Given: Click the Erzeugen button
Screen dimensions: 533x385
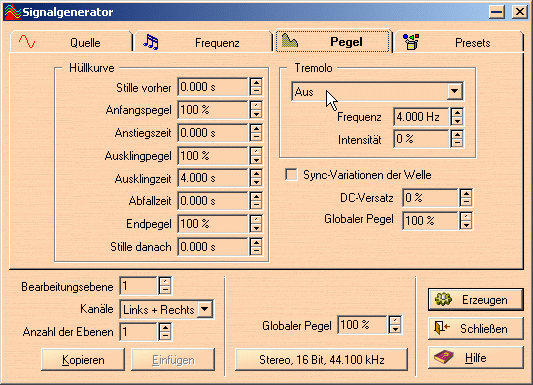Looking at the screenshot, I should coord(476,300).
